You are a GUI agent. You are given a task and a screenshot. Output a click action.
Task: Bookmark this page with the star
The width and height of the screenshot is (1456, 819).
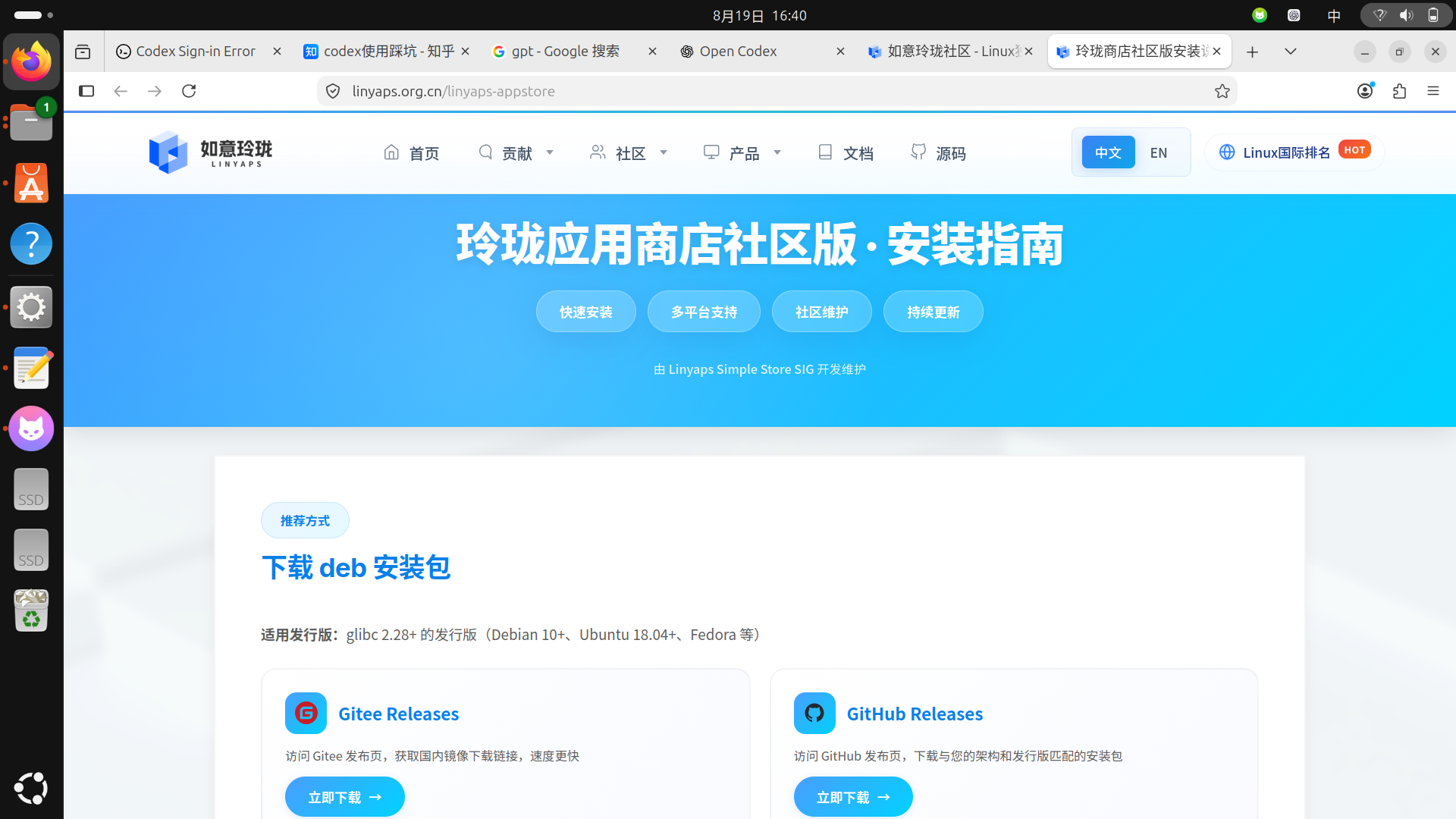point(1222,91)
